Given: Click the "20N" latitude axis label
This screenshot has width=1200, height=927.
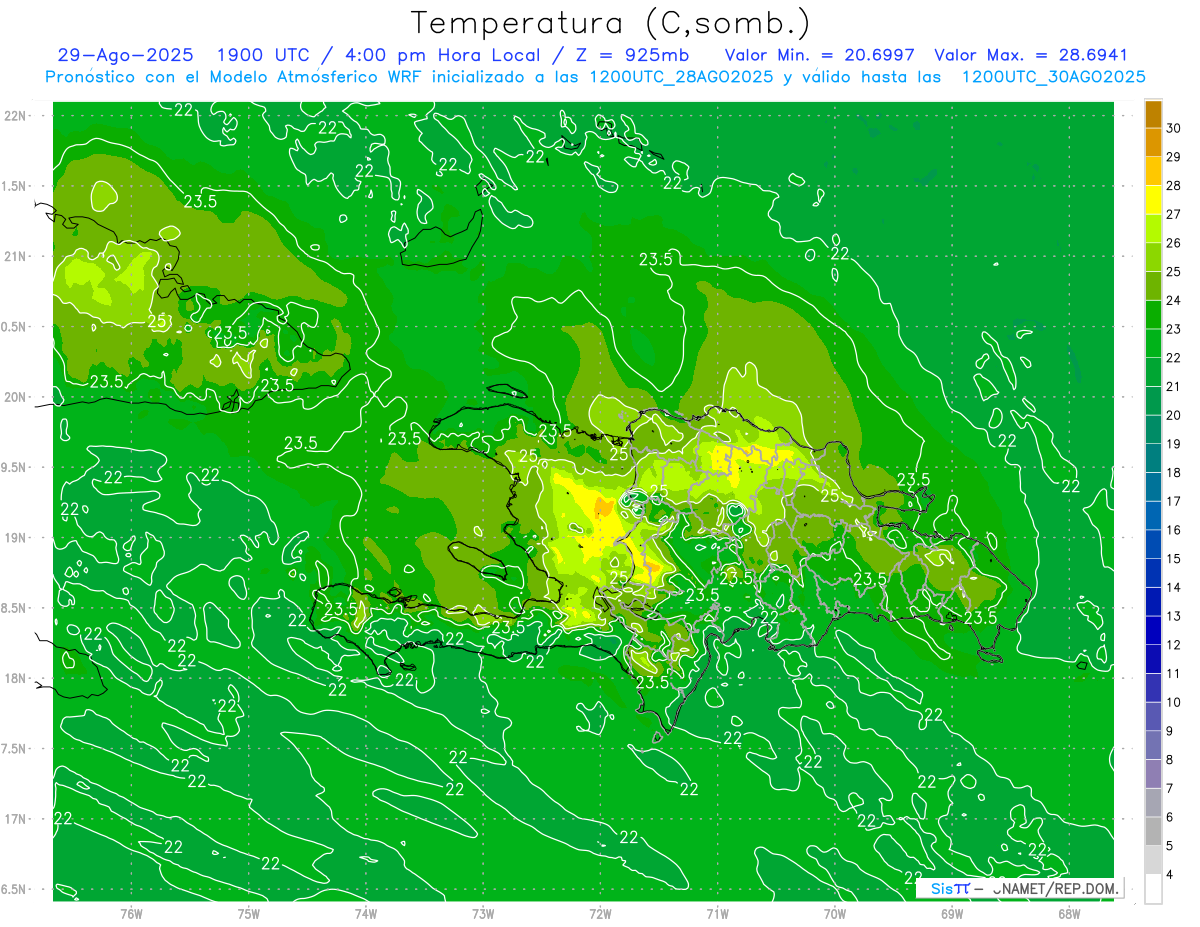Looking at the screenshot, I should 16,398.
